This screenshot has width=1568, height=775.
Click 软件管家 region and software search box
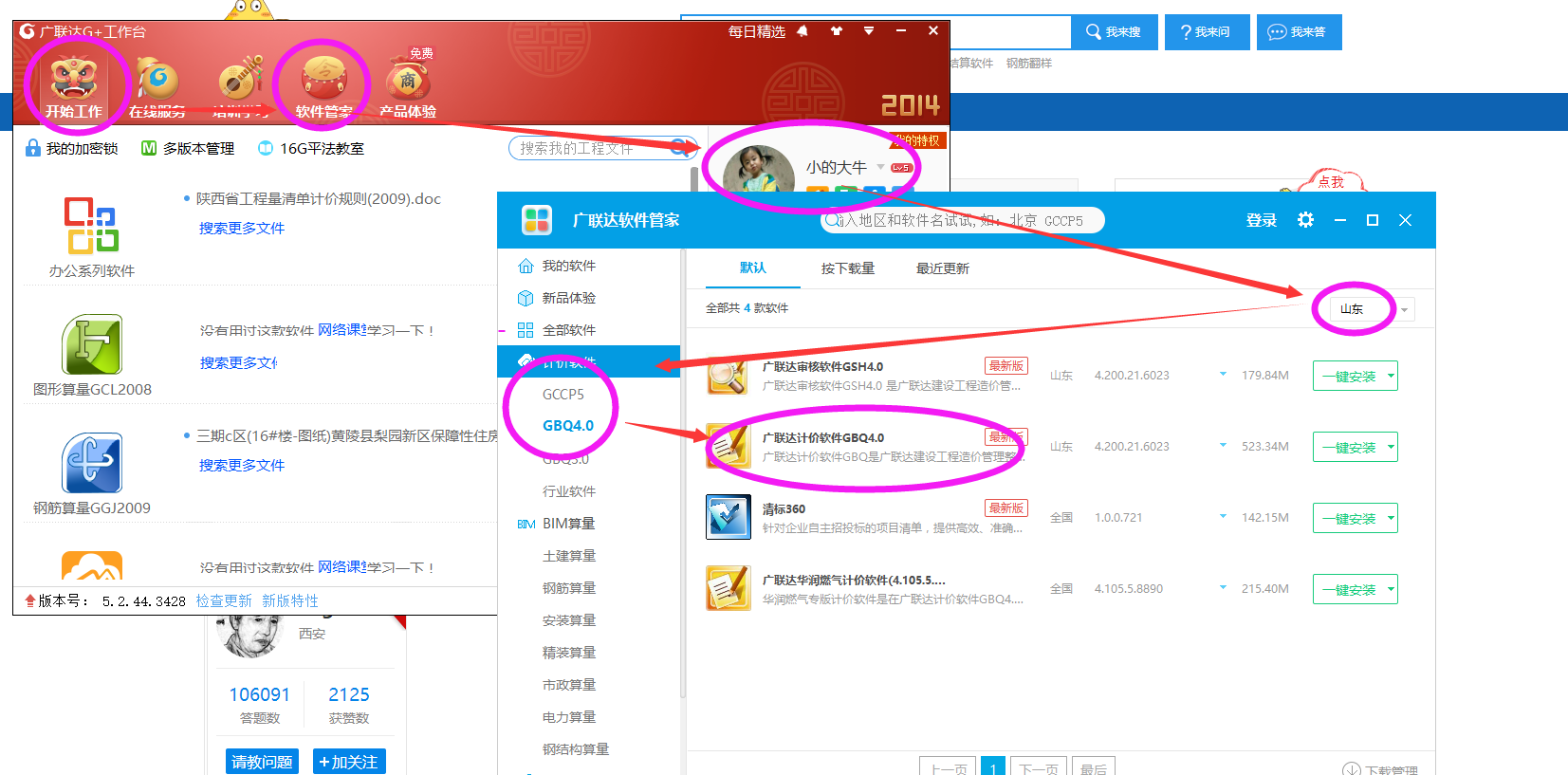[x=963, y=220]
